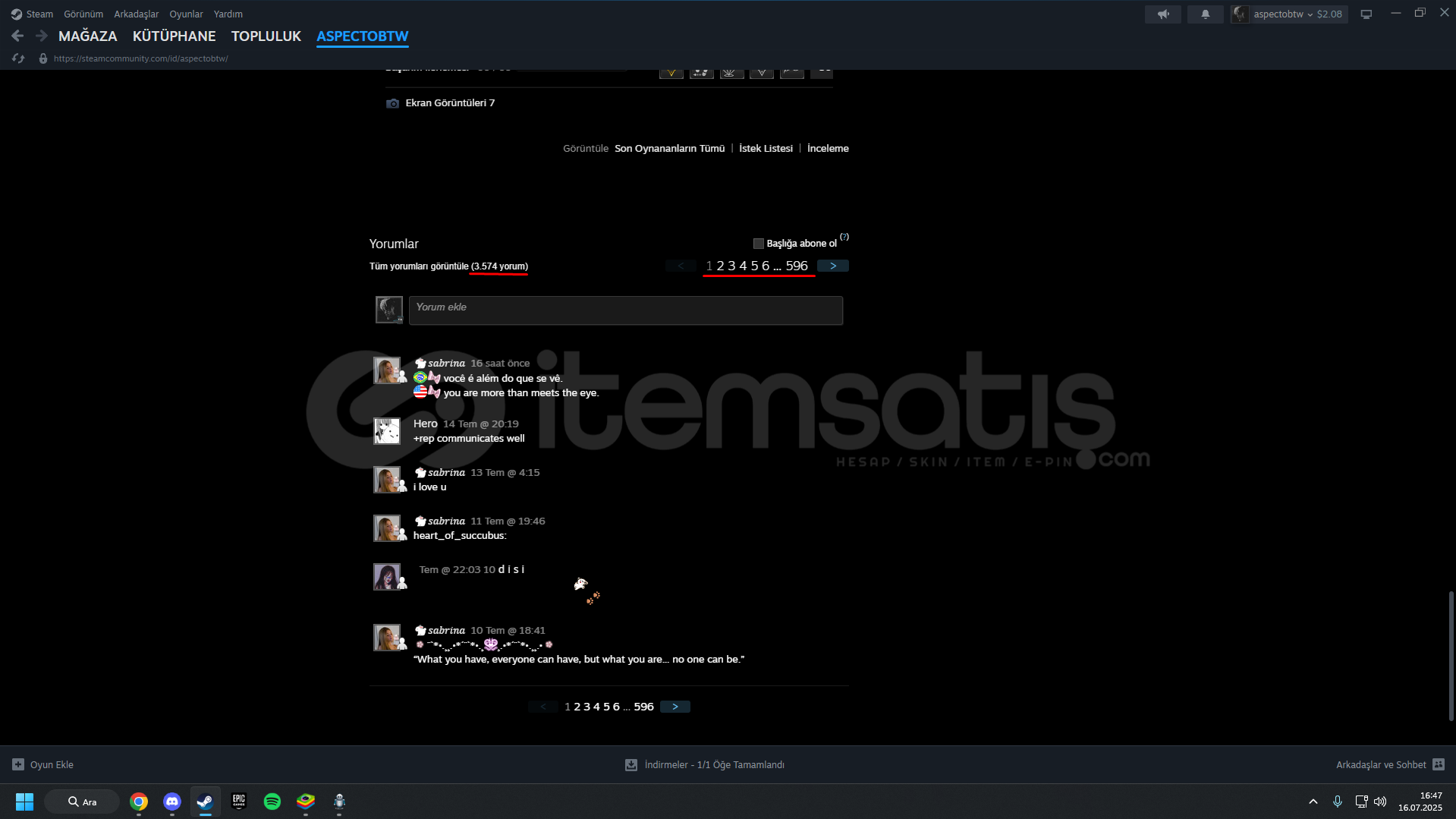Screen dimensions: 1456x819
Task: Click the page vertical scrollbar
Action: pos(1451,656)
